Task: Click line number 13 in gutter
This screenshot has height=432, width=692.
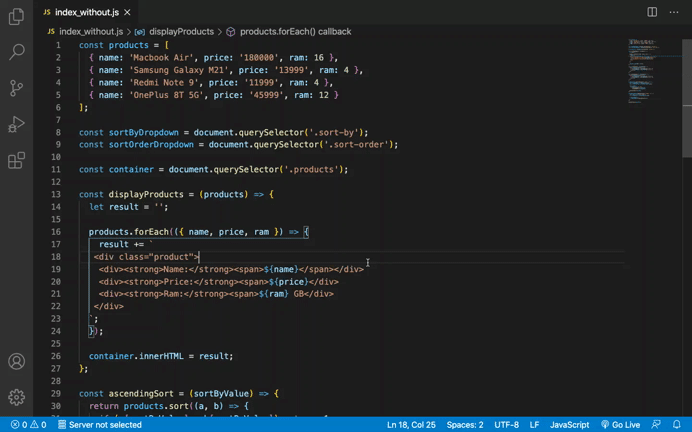Action: click(x=56, y=194)
